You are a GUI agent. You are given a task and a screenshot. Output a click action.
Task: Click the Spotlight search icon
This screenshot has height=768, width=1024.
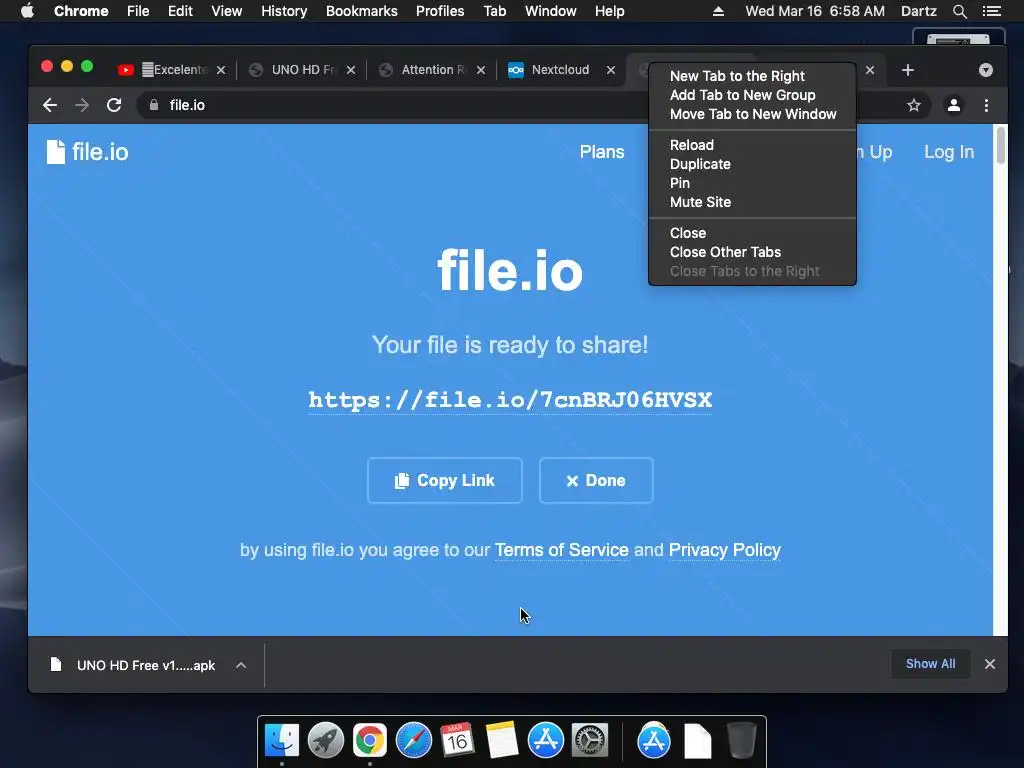(x=959, y=11)
